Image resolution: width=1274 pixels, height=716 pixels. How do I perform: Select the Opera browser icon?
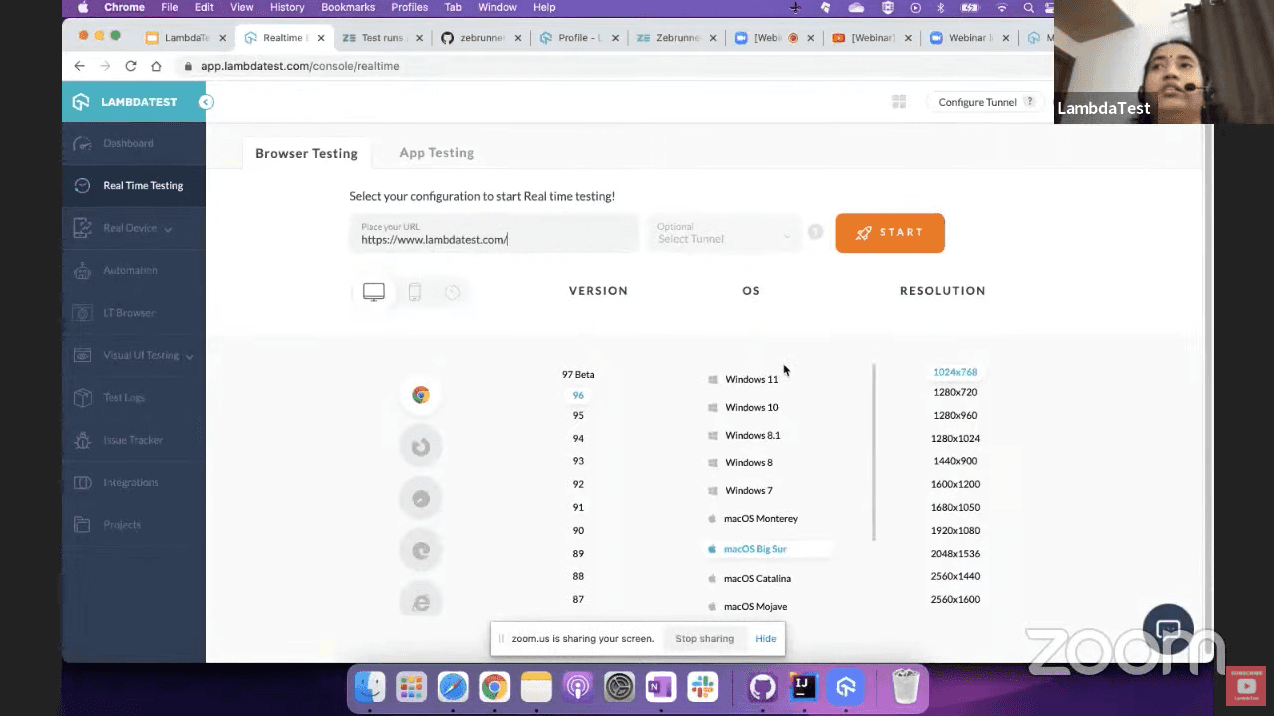click(x=420, y=498)
